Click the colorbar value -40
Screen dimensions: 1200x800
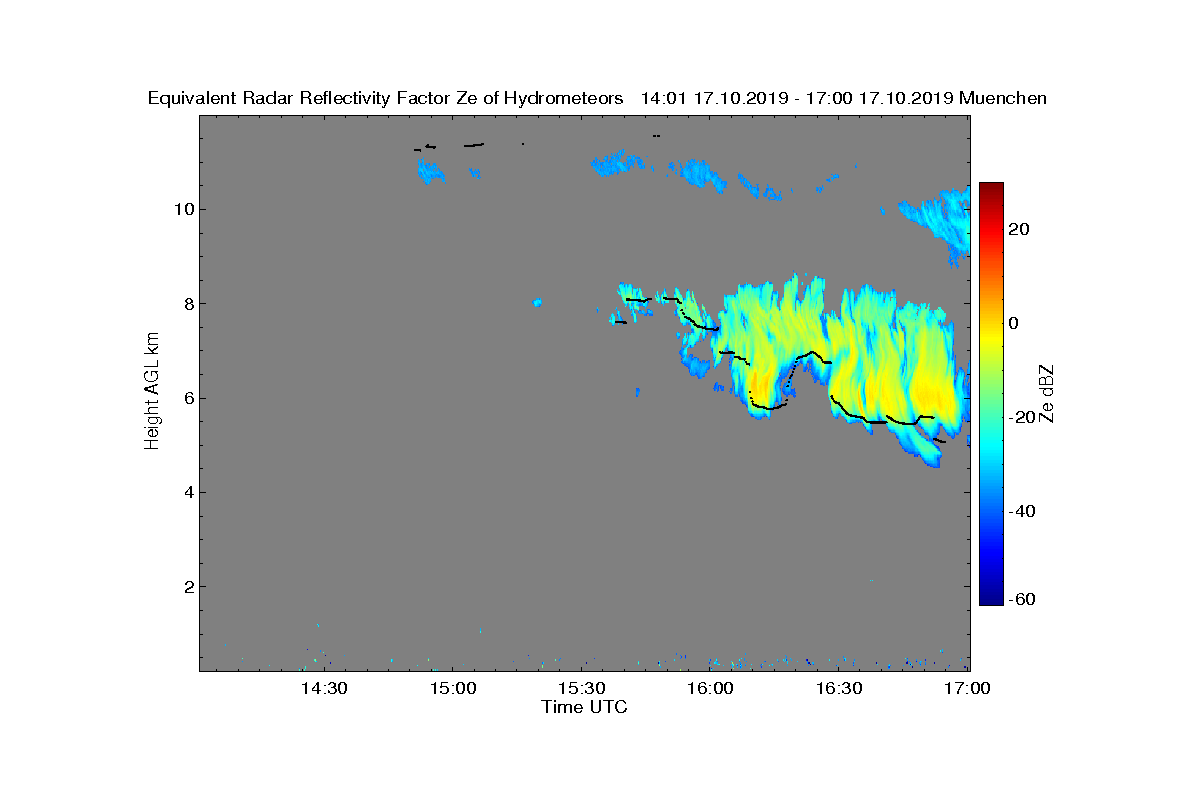click(1023, 511)
